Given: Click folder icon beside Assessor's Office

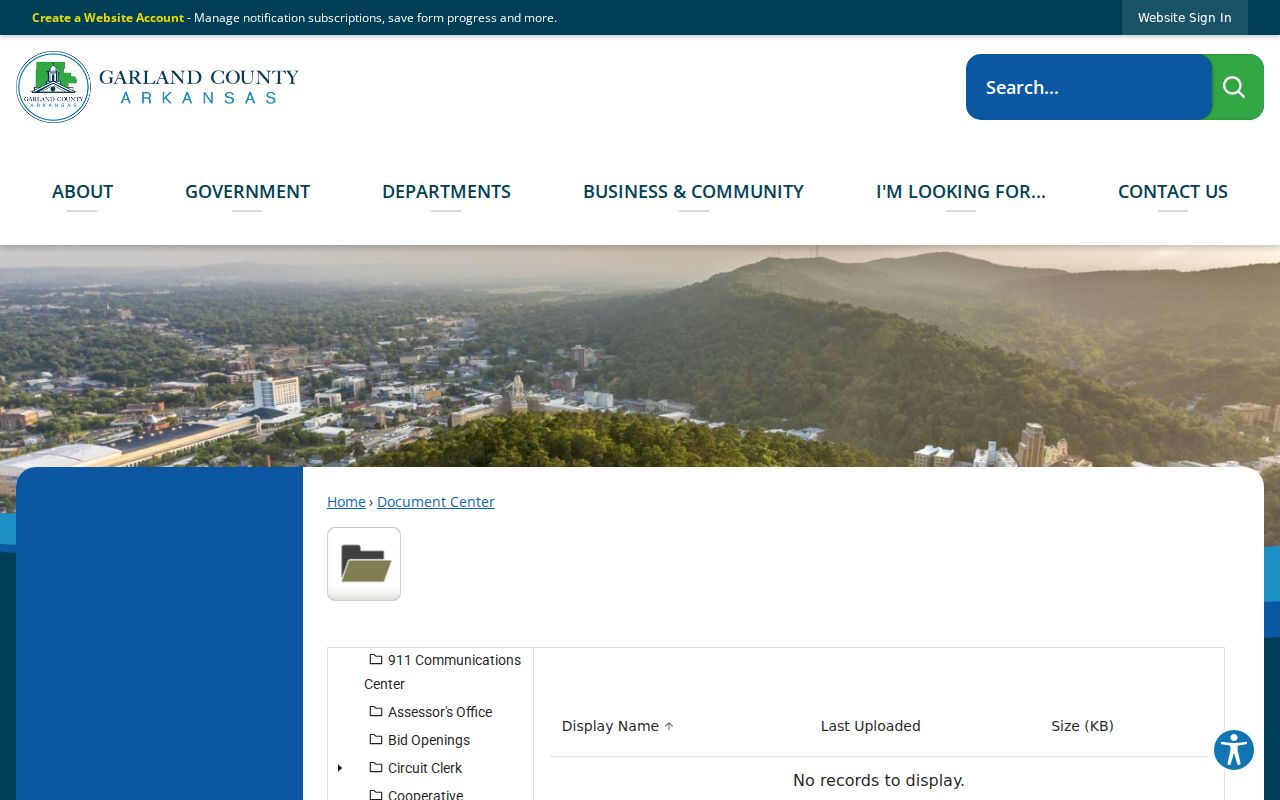Looking at the screenshot, I should click(376, 712).
